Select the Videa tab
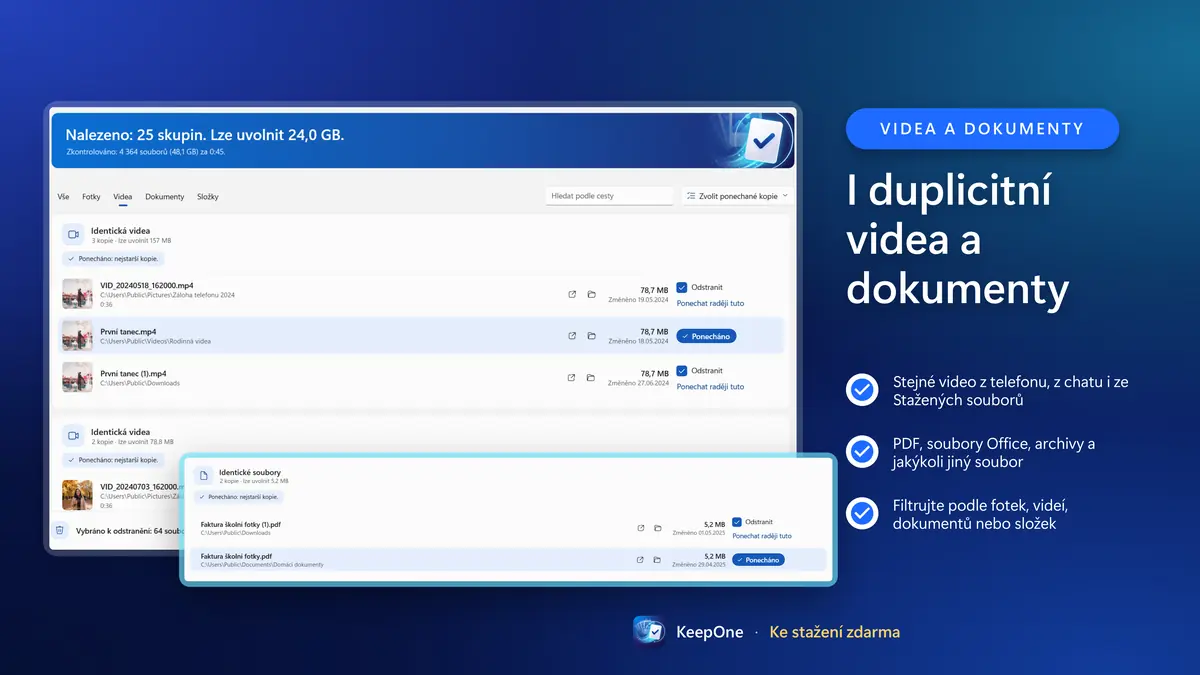1200x675 pixels. (123, 197)
